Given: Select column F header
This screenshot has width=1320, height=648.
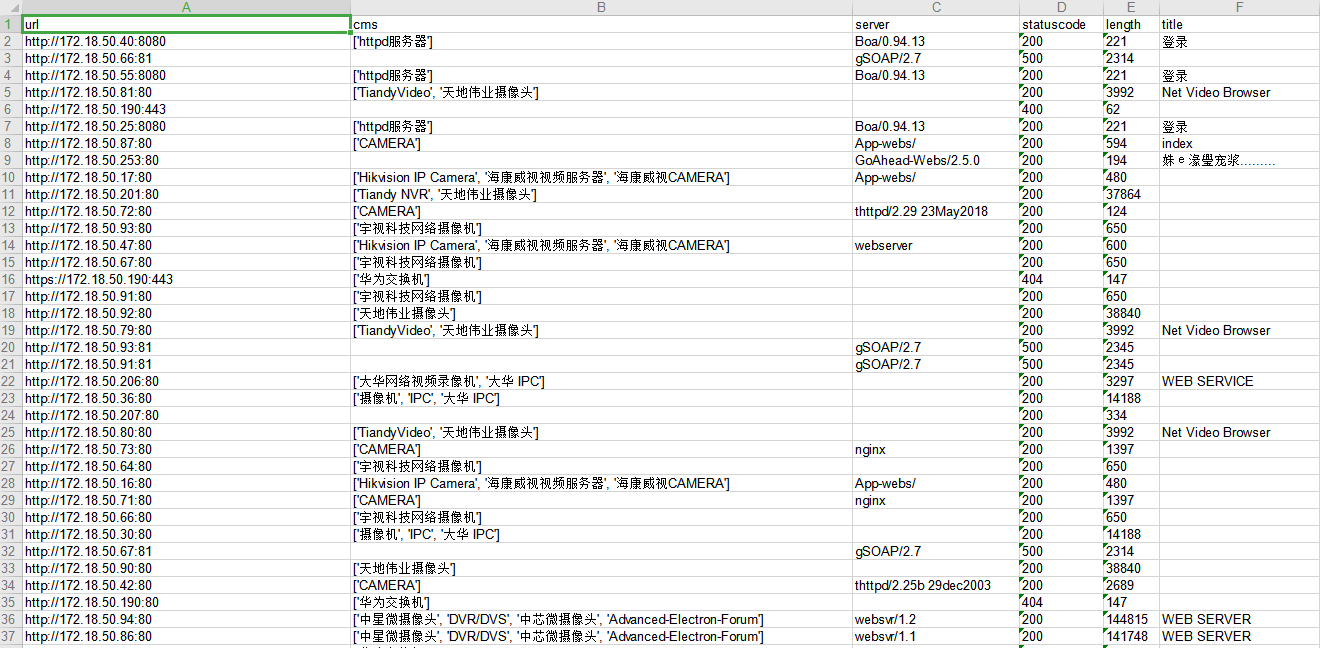Looking at the screenshot, I should (1239, 7).
